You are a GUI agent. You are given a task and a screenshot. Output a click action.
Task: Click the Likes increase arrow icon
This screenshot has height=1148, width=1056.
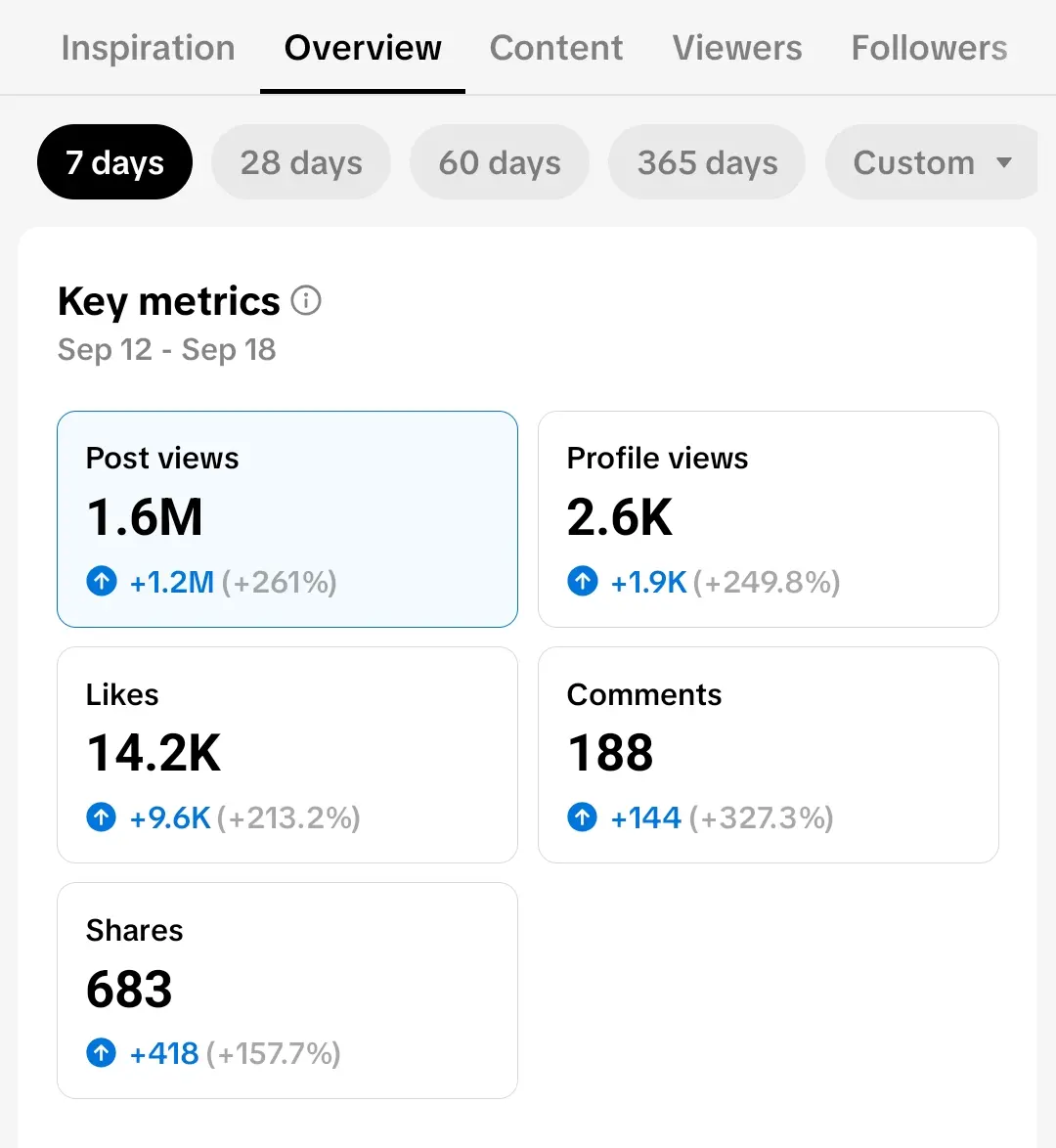(x=101, y=817)
